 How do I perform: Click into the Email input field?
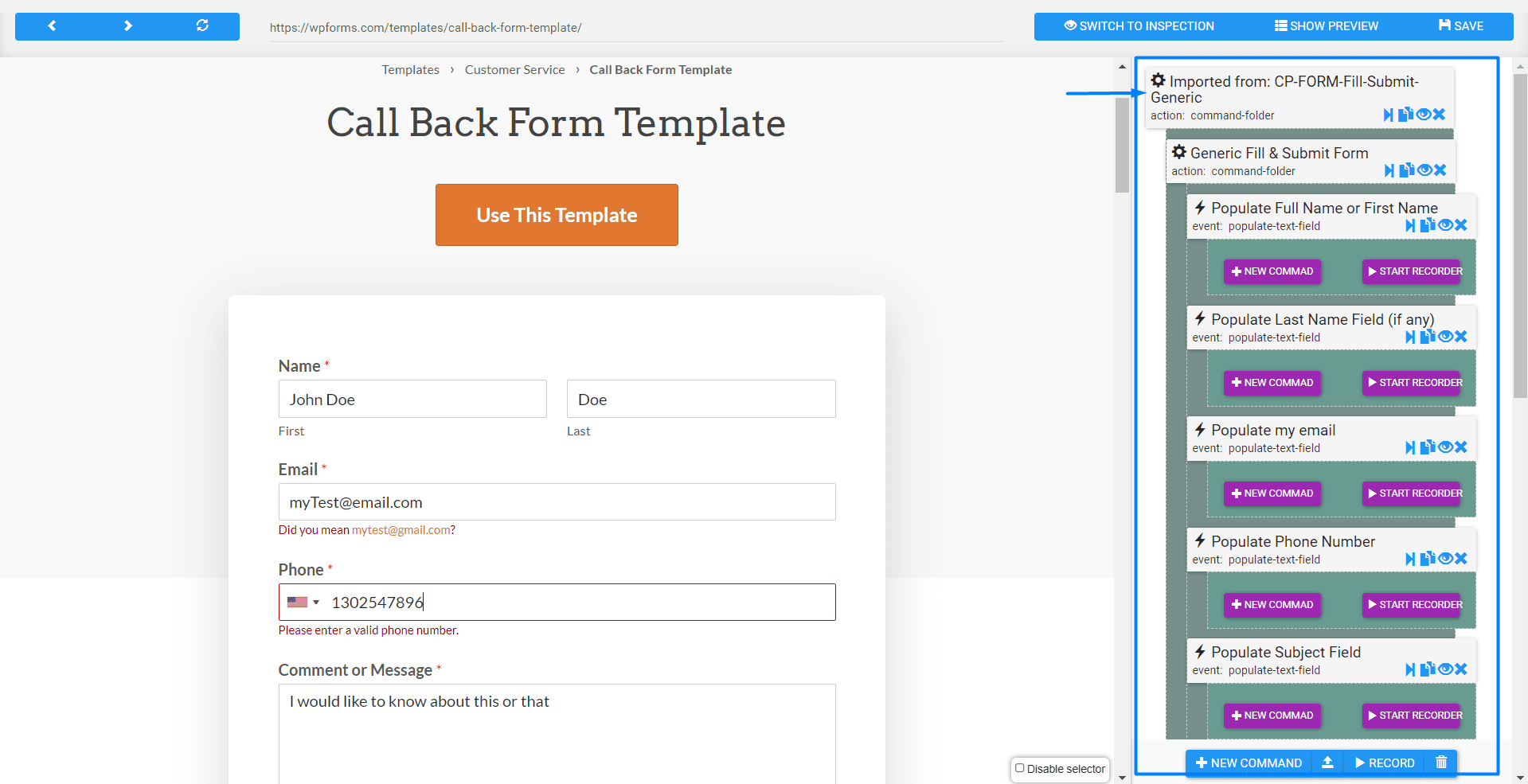(x=557, y=502)
